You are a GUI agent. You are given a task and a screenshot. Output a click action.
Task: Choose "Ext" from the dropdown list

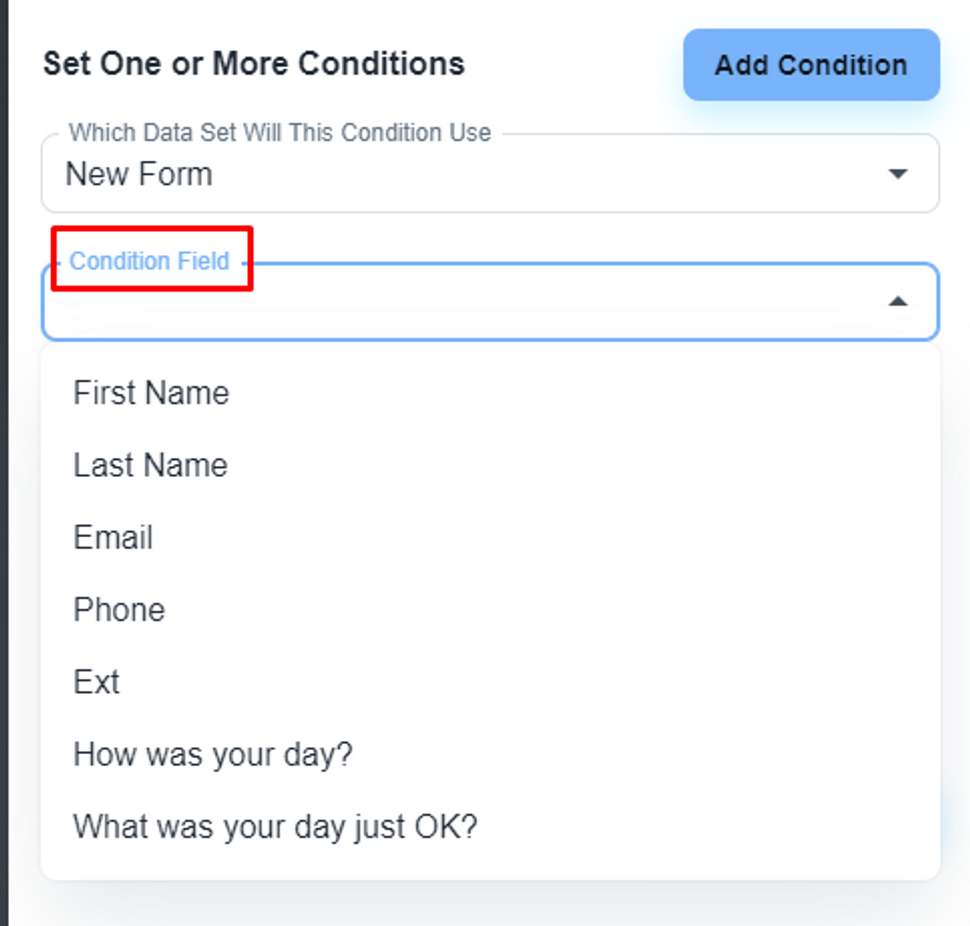click(x=96, y=682)
